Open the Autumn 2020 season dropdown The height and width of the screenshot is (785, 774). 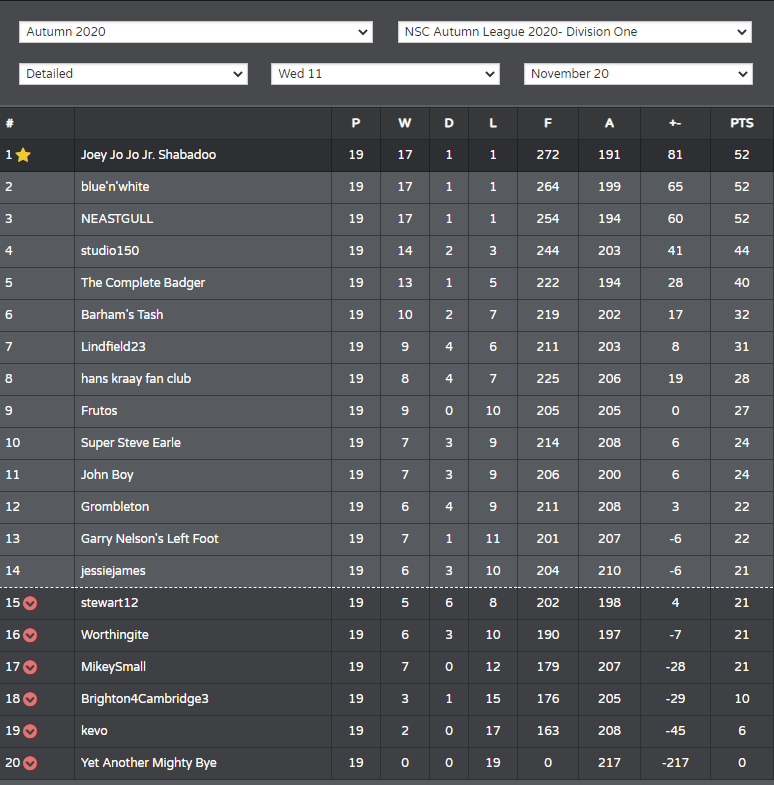[x=196, y=32]
